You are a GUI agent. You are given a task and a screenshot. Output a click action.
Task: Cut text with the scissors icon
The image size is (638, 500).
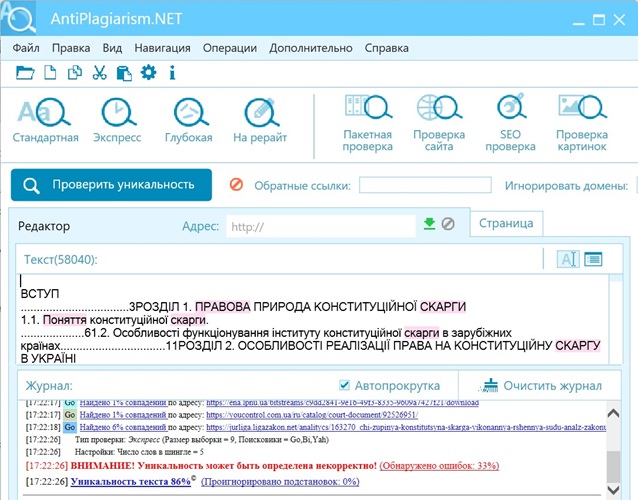click(x=99, y=73)
